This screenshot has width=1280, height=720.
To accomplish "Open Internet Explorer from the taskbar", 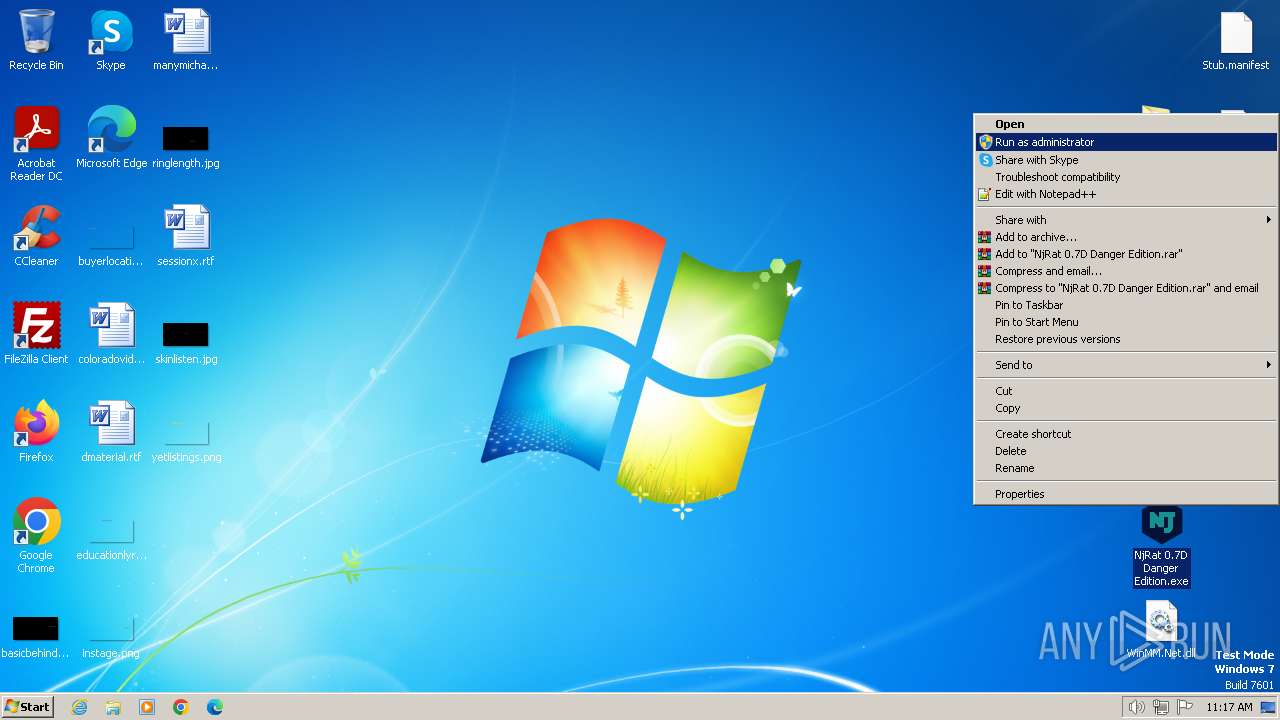I will (79, 707).
